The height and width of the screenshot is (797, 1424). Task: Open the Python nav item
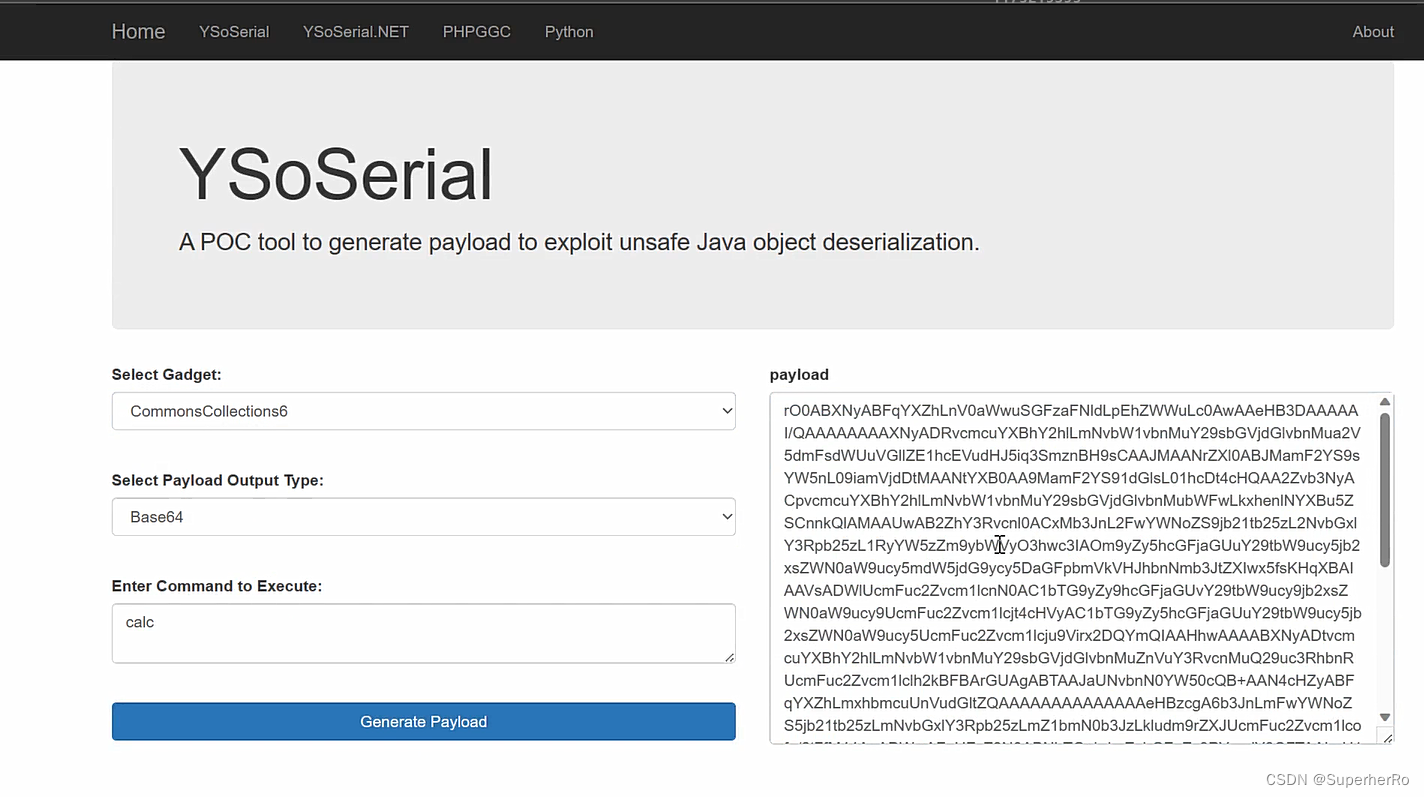click(569, 32)
